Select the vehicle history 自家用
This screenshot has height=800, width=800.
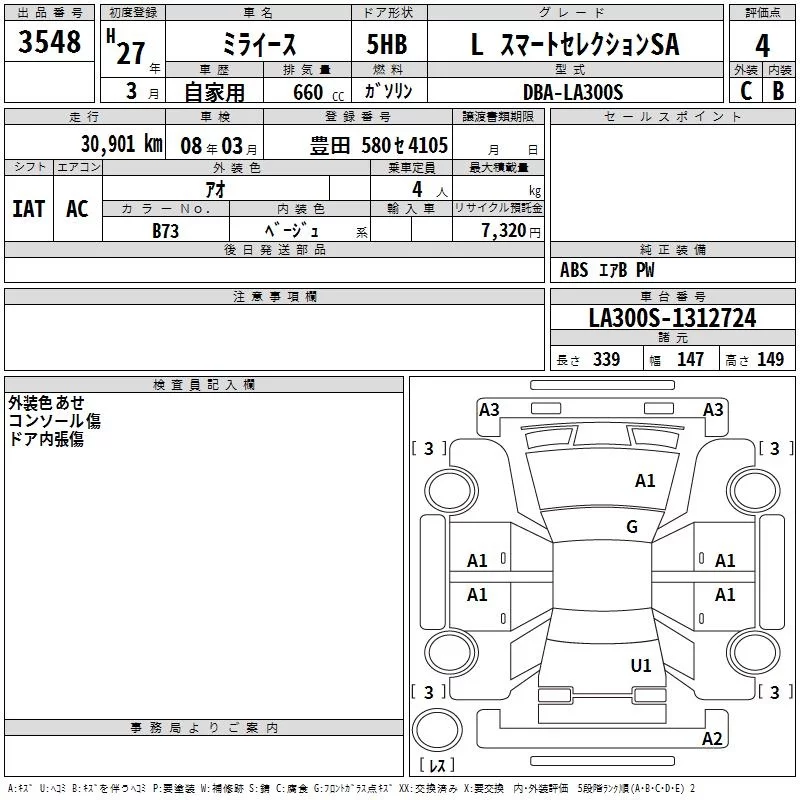[x=214, y=92]
